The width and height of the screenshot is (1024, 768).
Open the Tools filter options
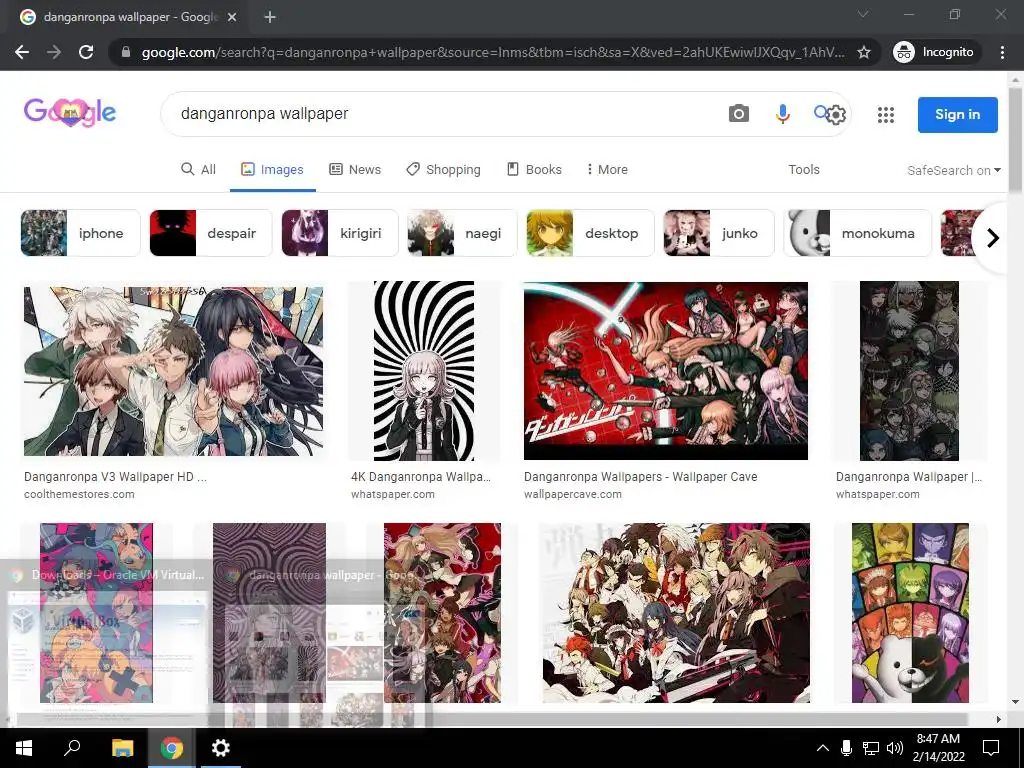tap(803, 169)
